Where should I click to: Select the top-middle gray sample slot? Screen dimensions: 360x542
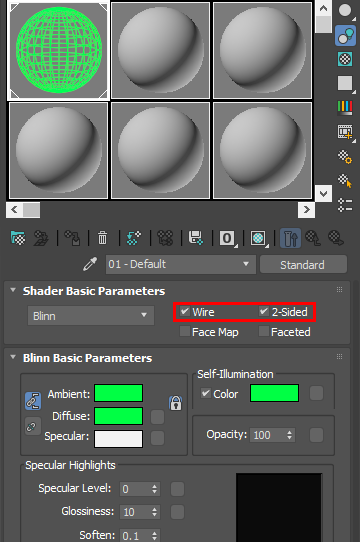pos(160,50)
